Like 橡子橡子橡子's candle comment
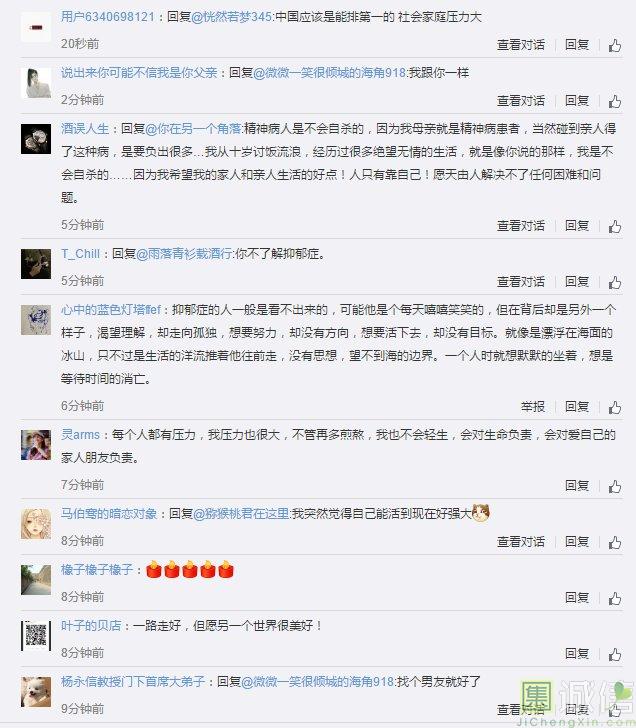 615,598
